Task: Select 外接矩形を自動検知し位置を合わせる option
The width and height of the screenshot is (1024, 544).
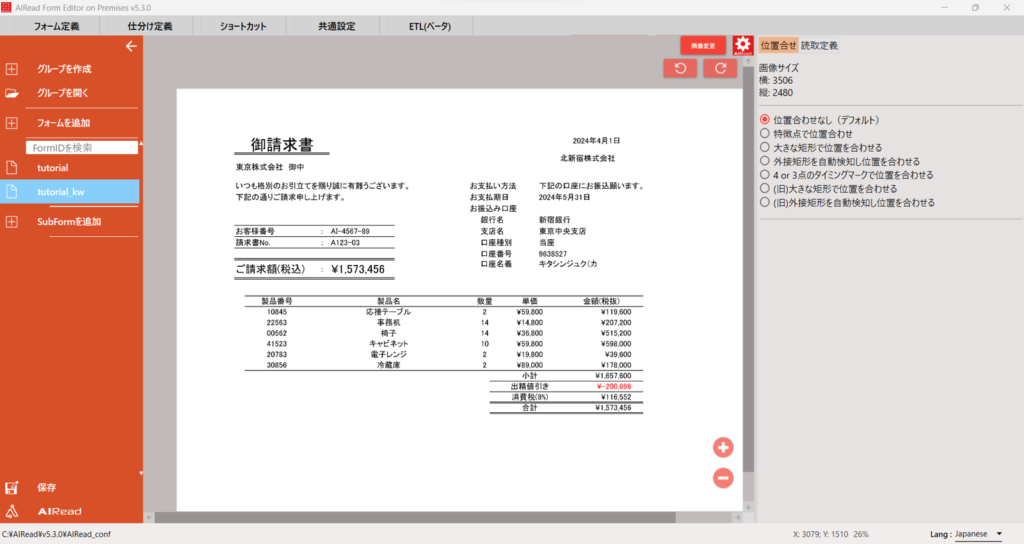Action: [765, 161]
